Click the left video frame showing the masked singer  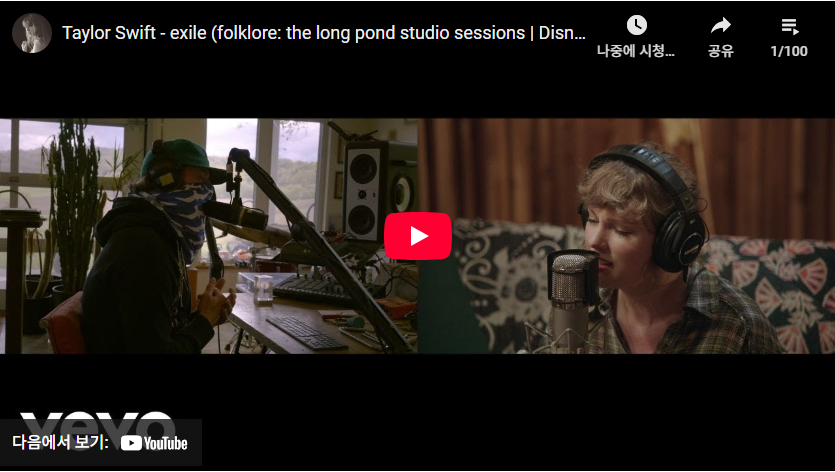tap(209, 236)
